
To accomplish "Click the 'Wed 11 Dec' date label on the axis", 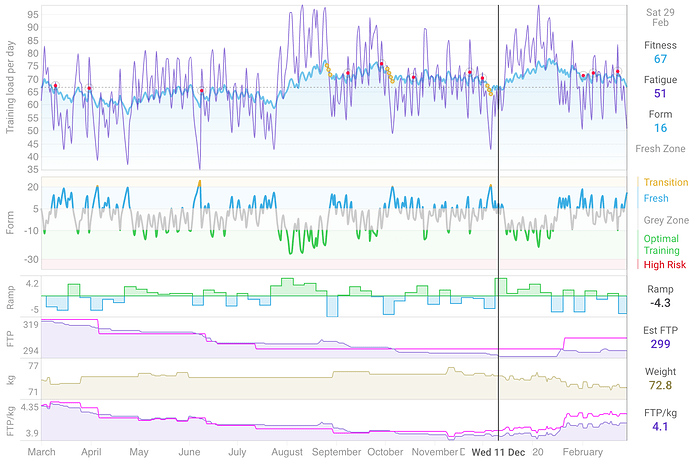I will 498,452.
